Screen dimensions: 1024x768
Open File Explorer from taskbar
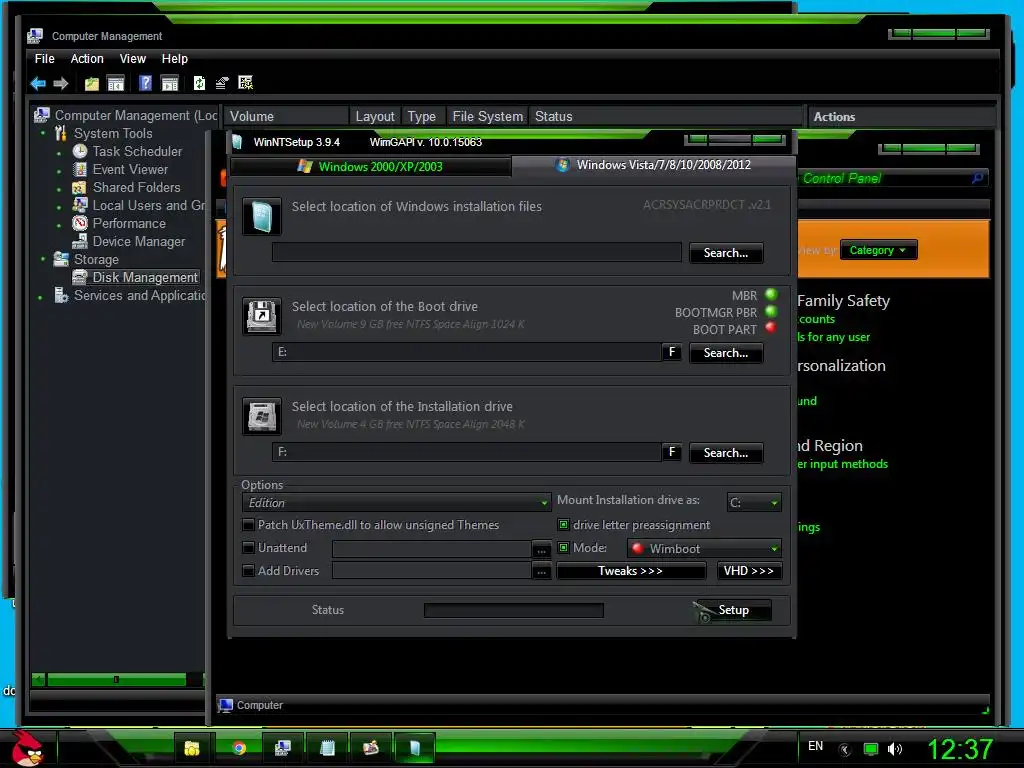click(x=191, y=748)
